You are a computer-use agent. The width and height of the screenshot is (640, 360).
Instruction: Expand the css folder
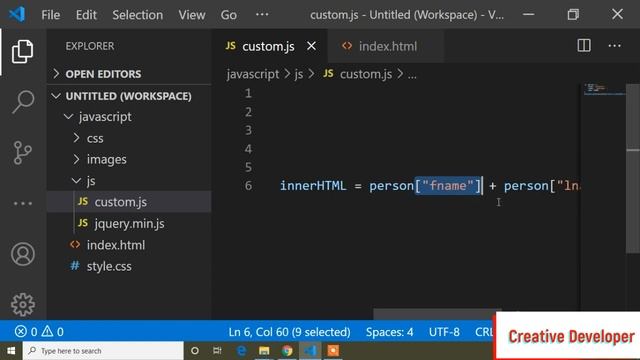129,138
